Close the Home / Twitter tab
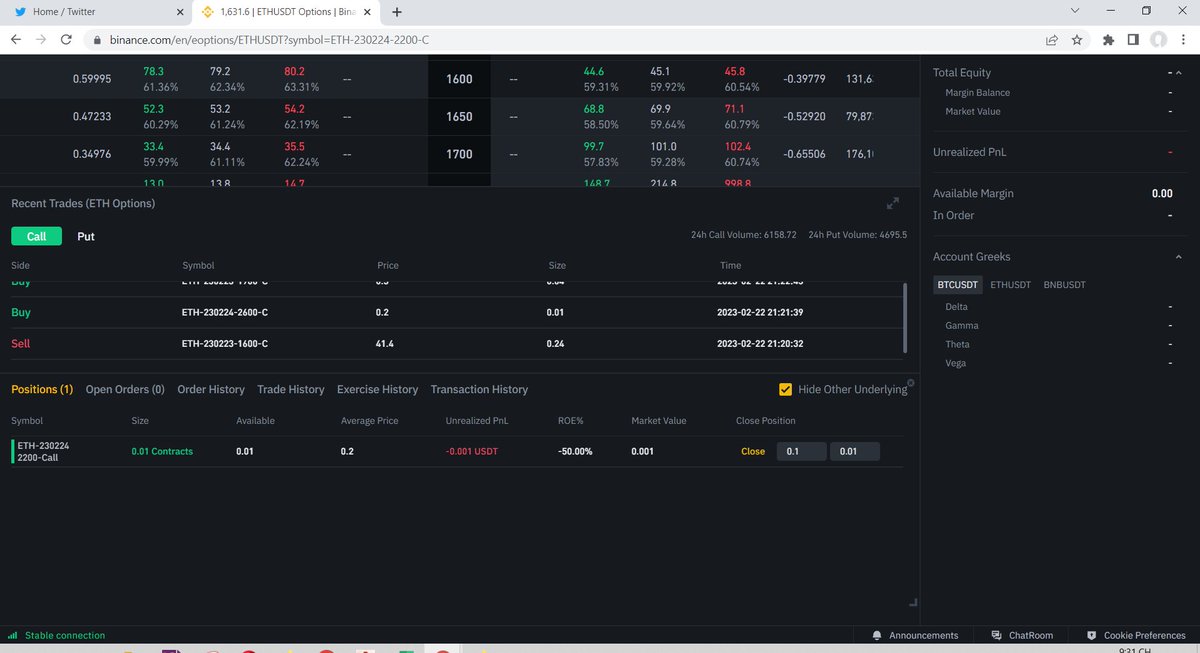The height and width of the screenshot is (653, 1200). pos(181,12)
